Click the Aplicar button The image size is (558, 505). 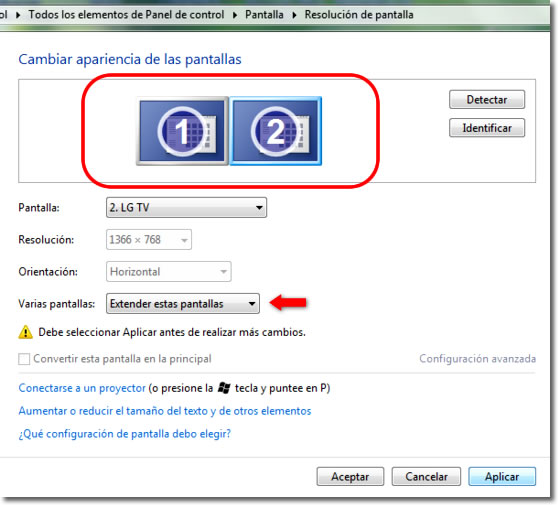click(x=502, y=477)
